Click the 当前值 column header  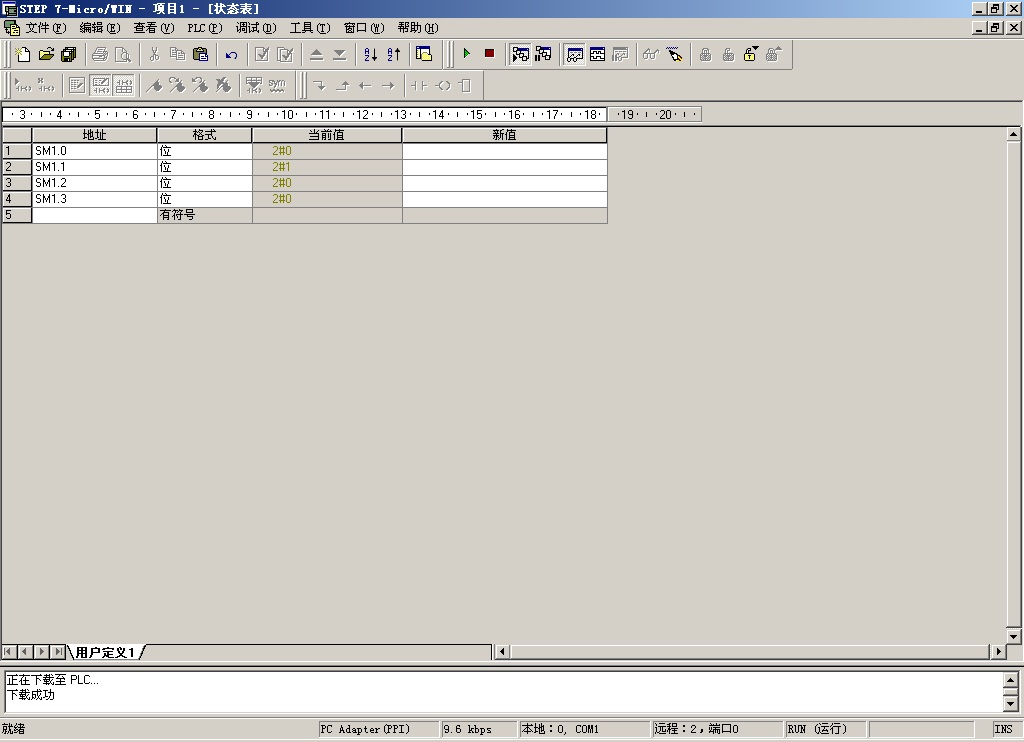point(327,135)
